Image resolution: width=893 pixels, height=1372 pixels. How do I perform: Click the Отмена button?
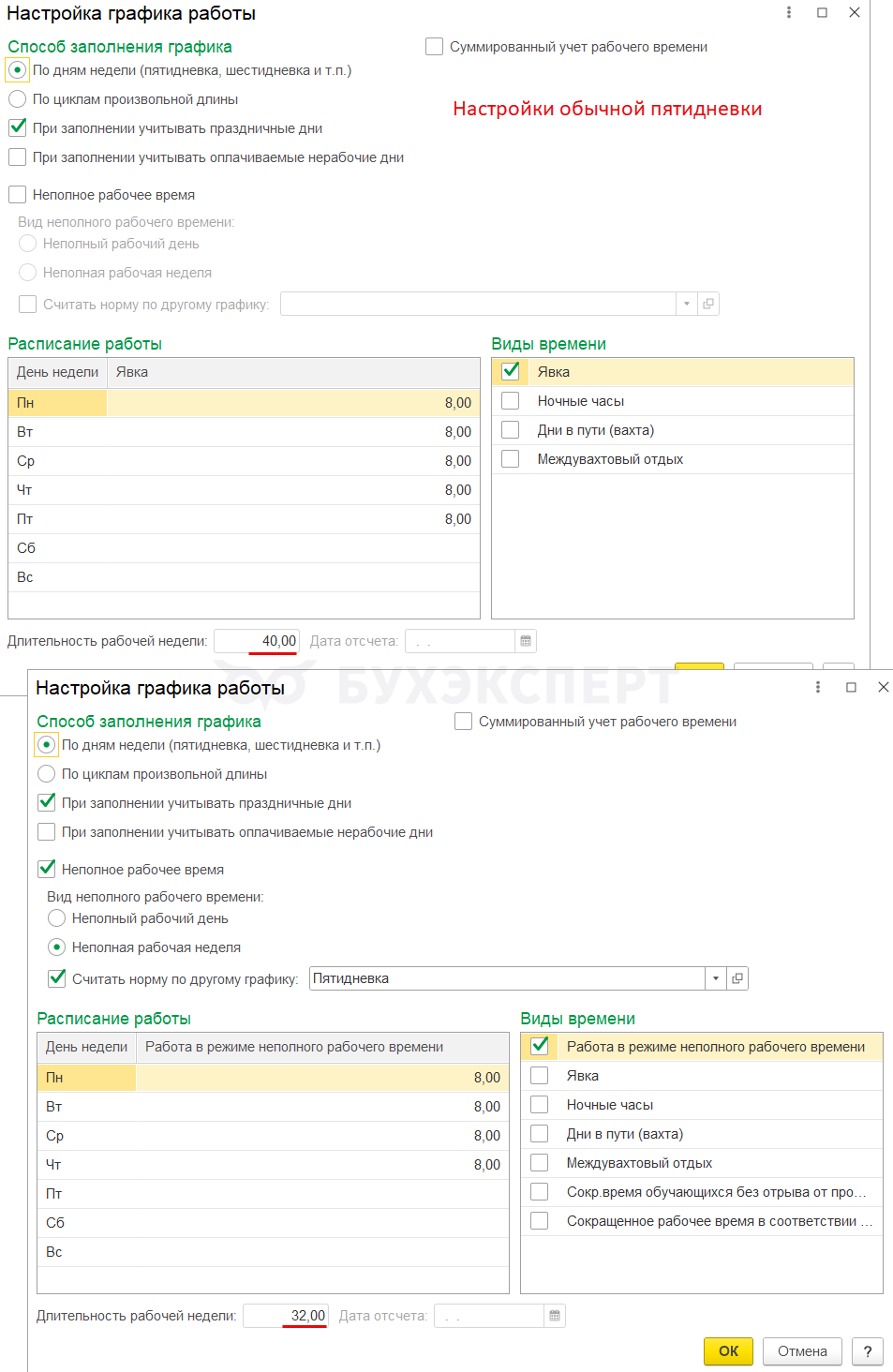pos(802,1351)
